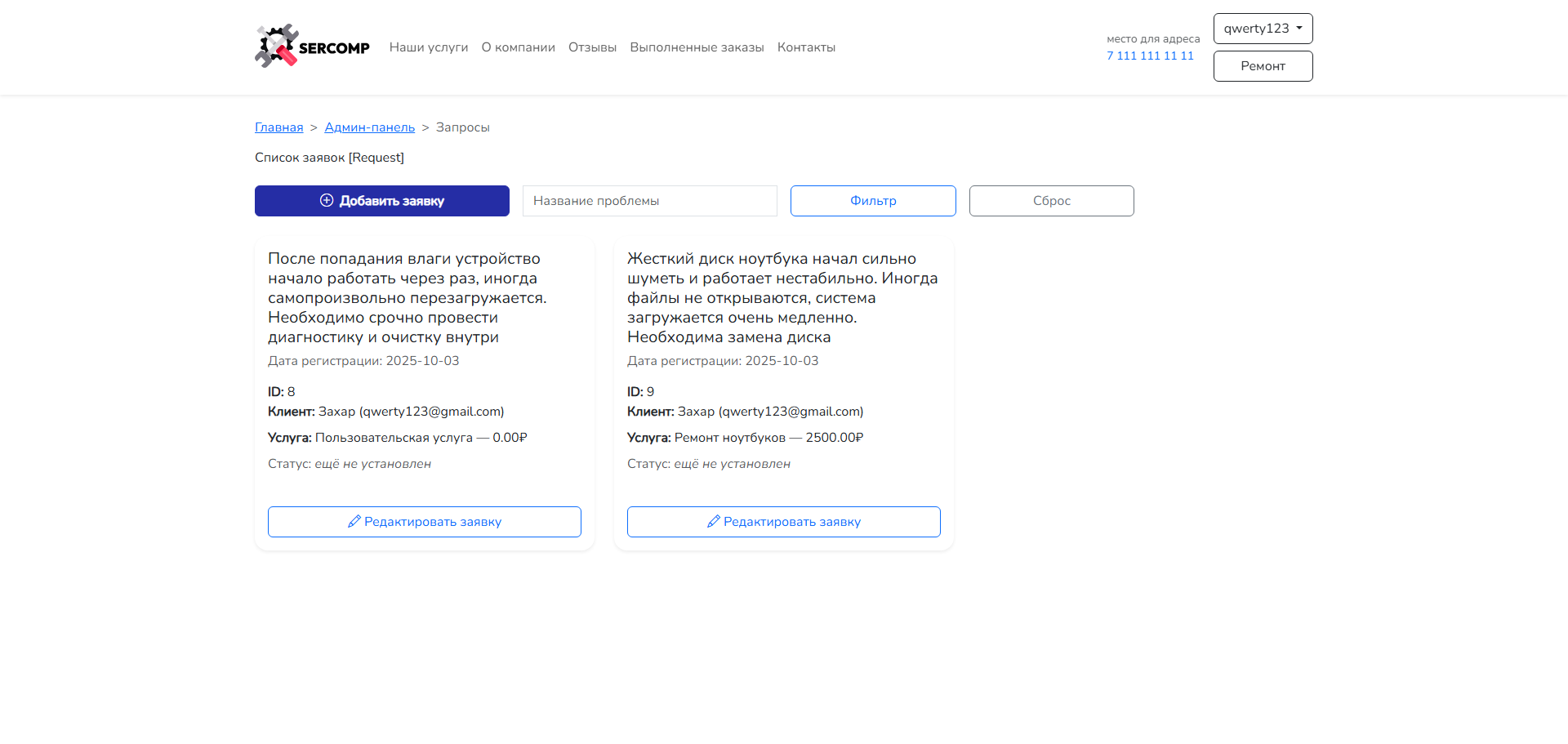Click title of noisy hard disk request
The height and width of the screenshot is (744, 1568).
(x=782, y=298)
